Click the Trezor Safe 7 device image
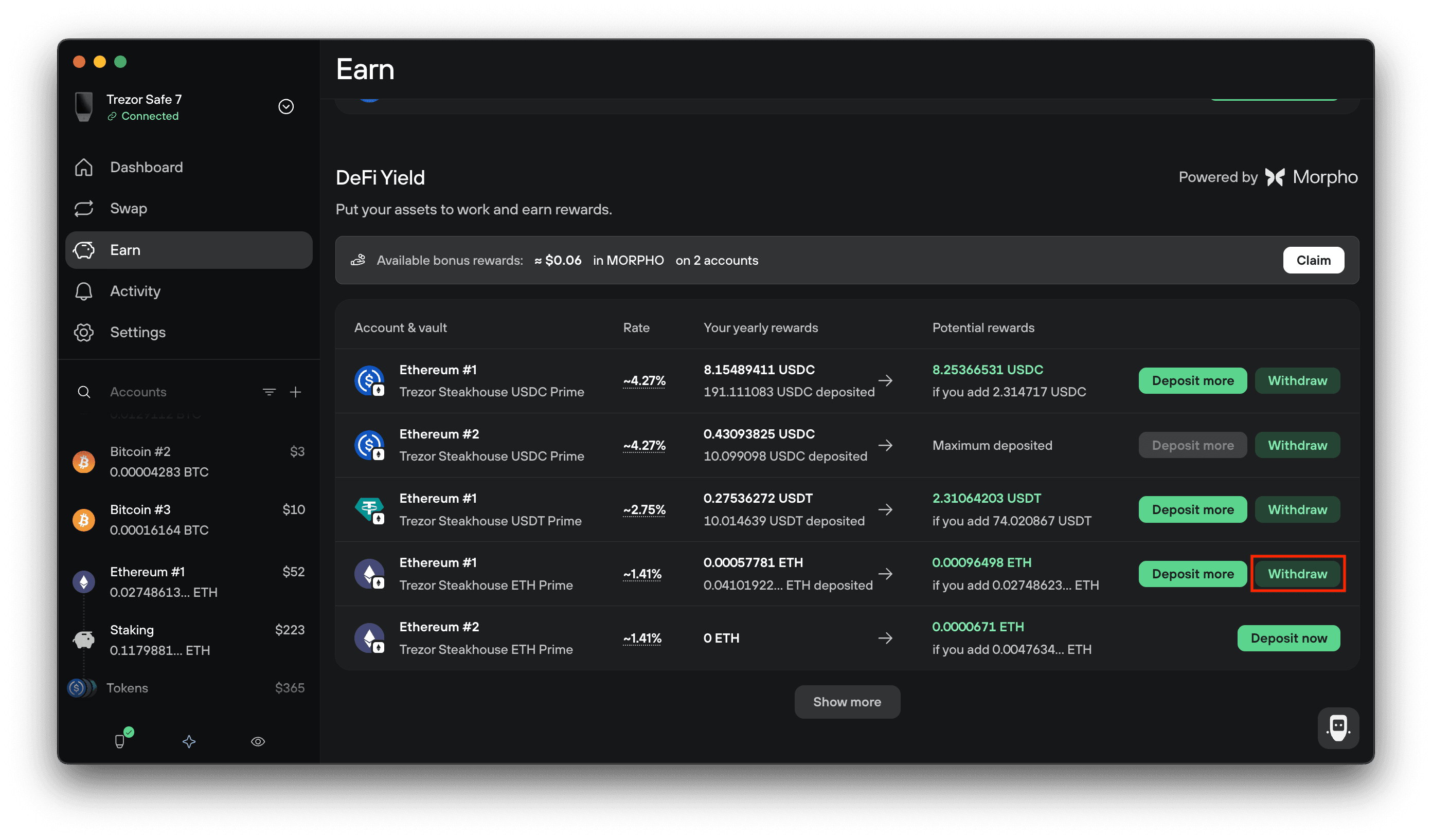1432x840 pixels. point(84,107)
